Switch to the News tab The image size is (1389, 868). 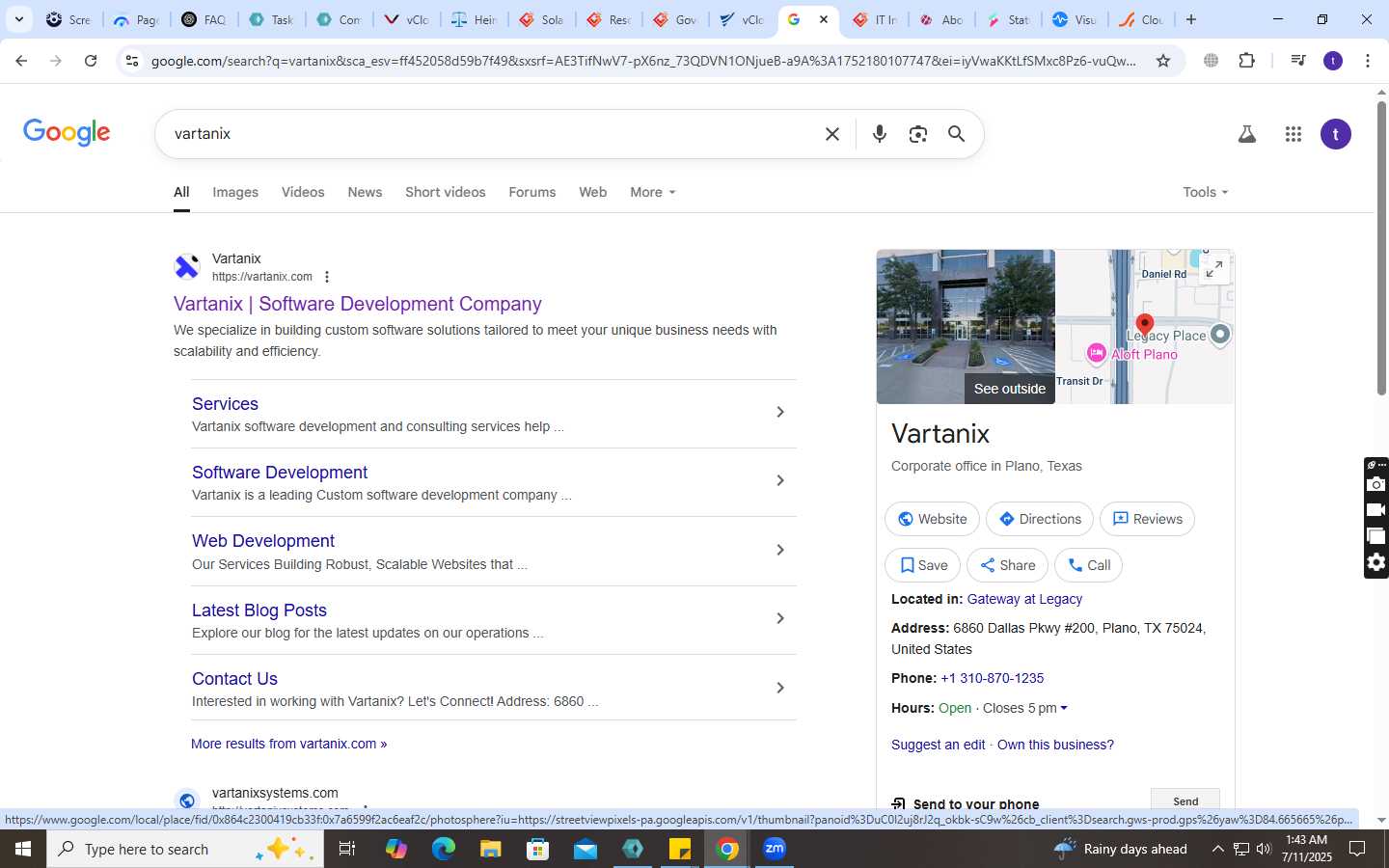365,192
